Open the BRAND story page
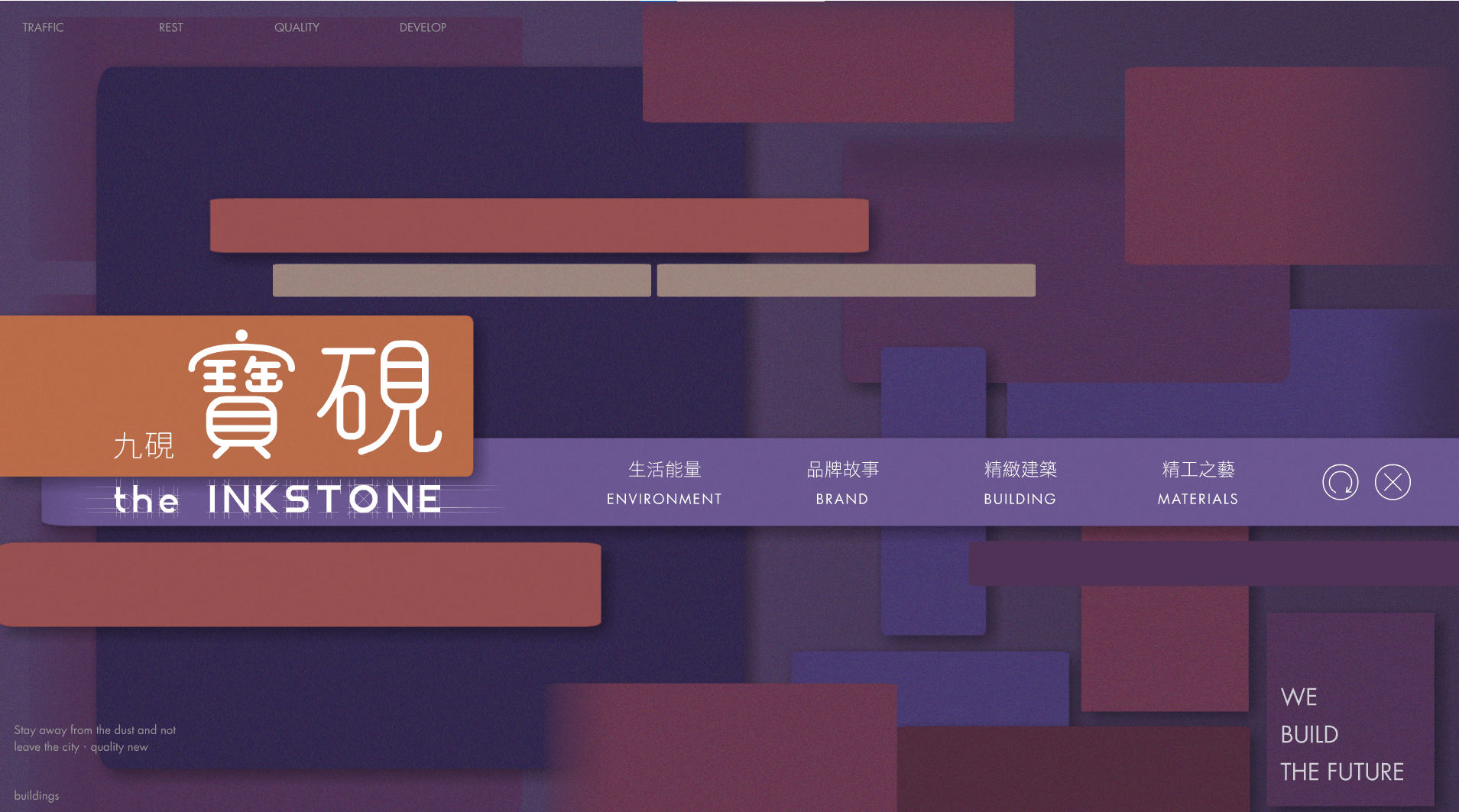Viewport: 1459px width, 812px height. (x=842, y=483)
